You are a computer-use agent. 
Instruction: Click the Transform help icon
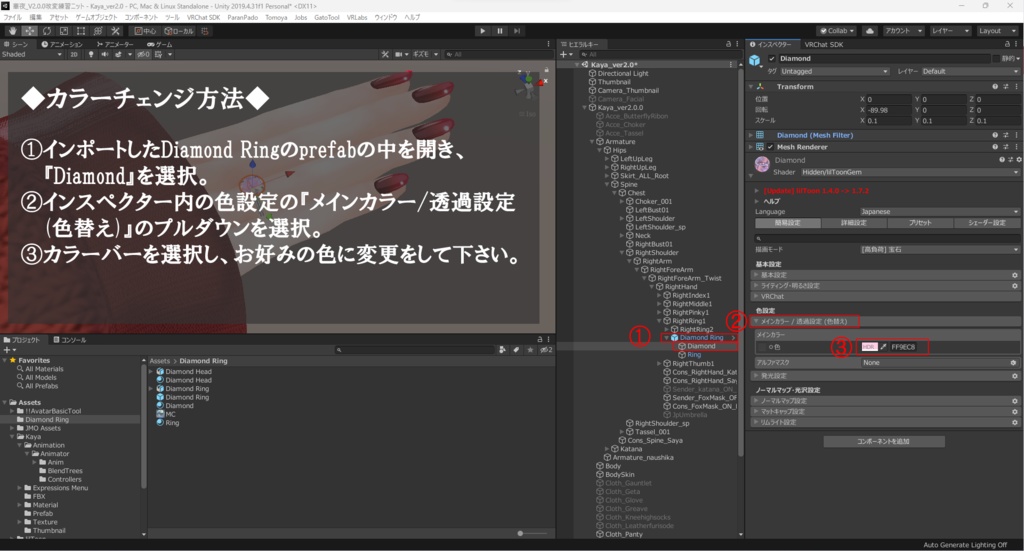pyautogui.click(x=995, y=86)
